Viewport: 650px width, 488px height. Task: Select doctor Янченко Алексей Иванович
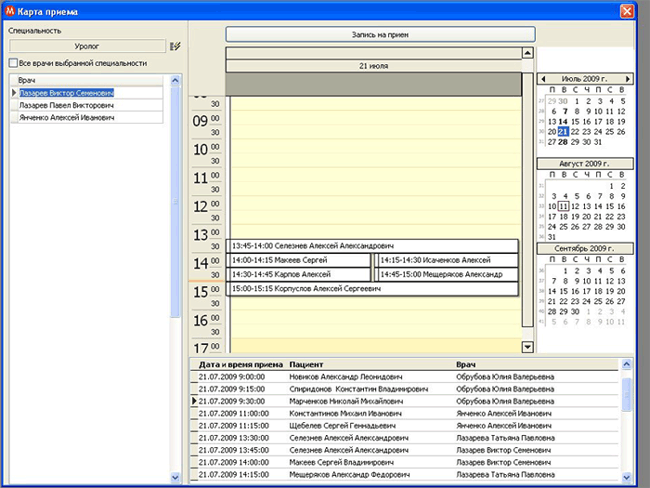pos(66,117)
